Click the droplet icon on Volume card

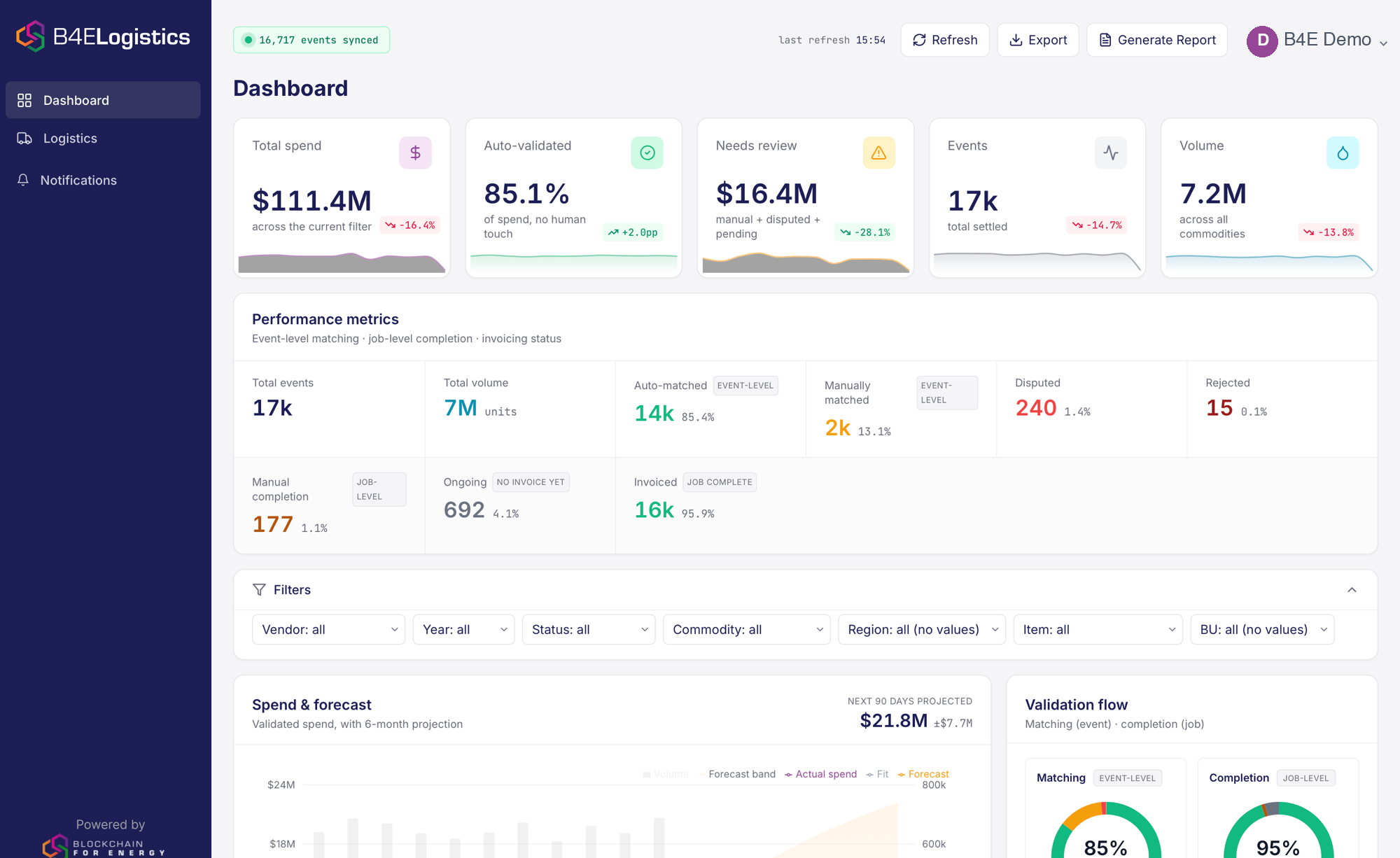pyautogui.click(x=1343, y=153)
